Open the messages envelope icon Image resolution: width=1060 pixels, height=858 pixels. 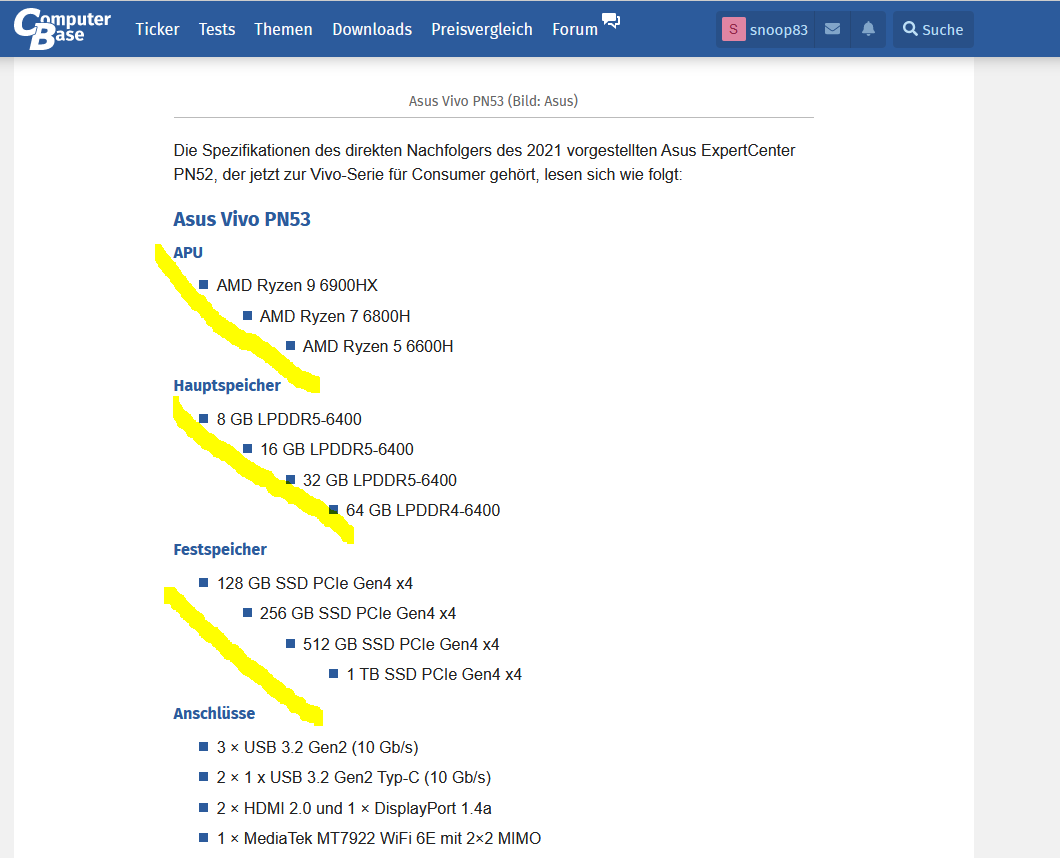pos(833,29)
